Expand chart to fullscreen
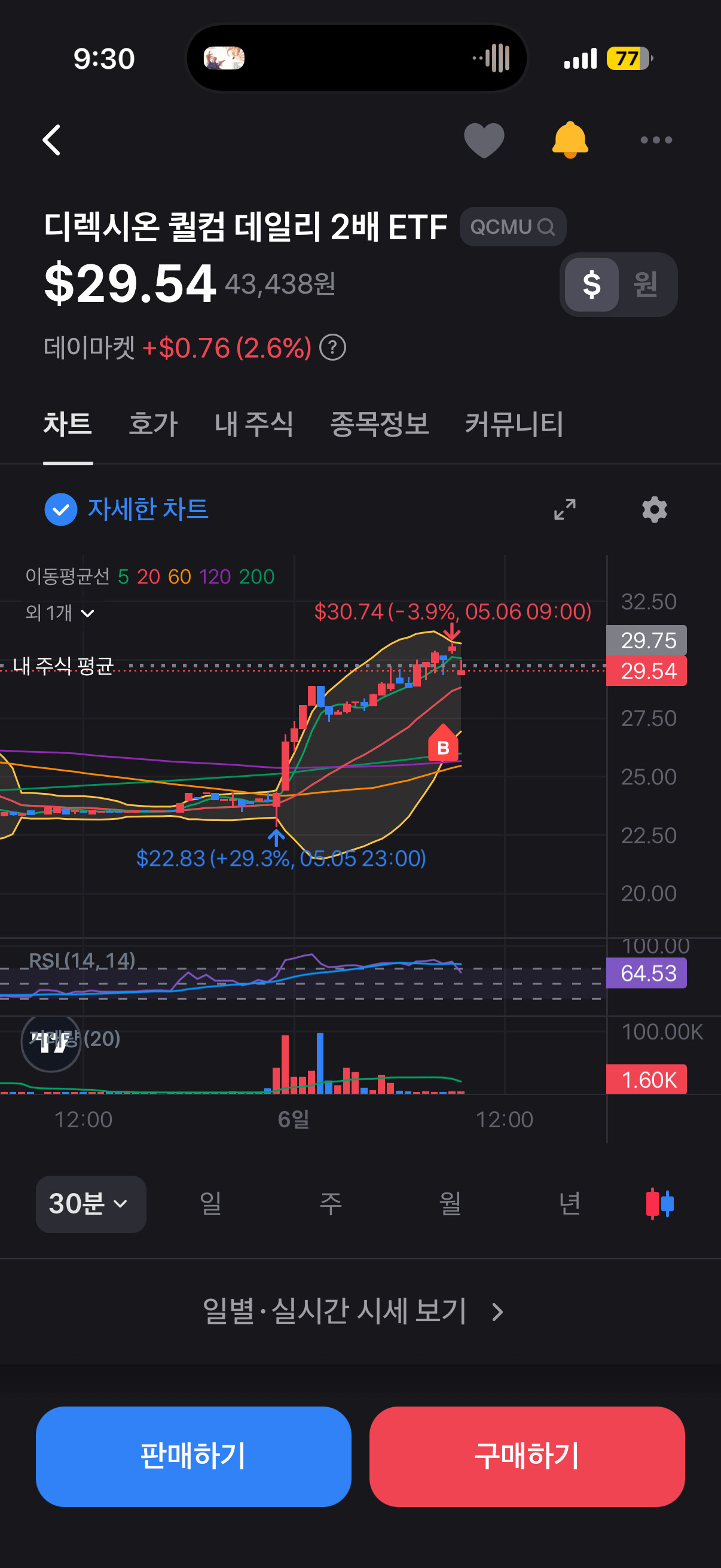The height and width of the screenshot is (1568, 721). 564,509
